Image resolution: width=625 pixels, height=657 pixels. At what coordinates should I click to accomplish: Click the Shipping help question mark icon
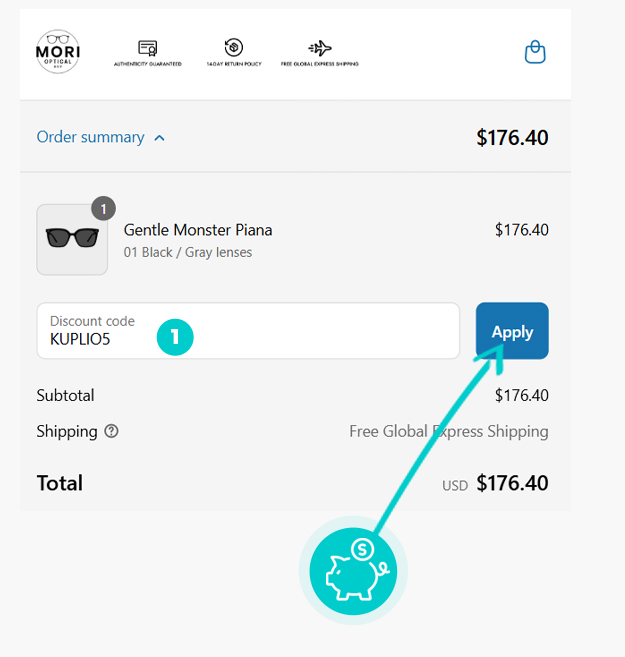(x=111, y=431)
